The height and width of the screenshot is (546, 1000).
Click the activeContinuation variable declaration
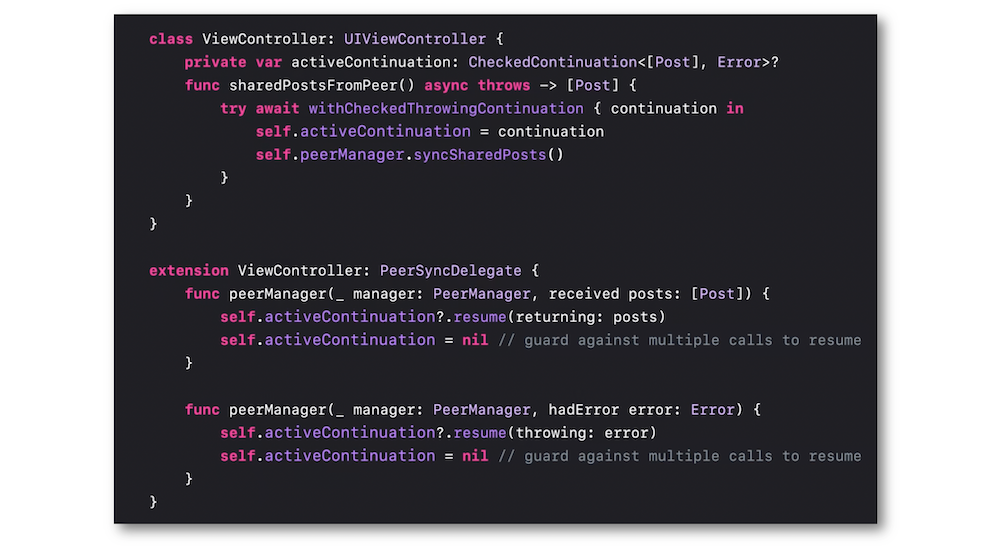tap(371, 63)
